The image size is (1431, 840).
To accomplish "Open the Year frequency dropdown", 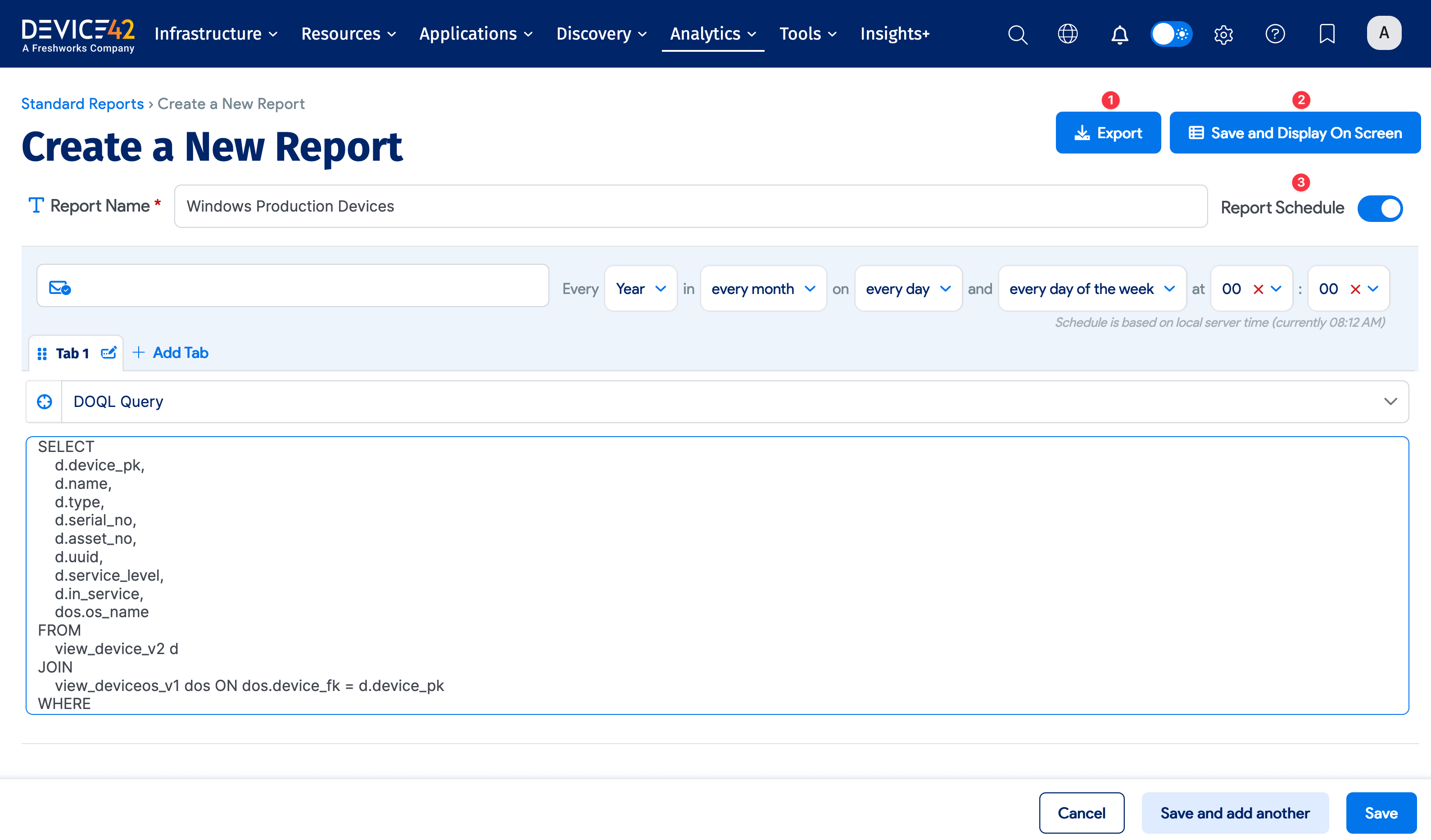I will 640,288.
